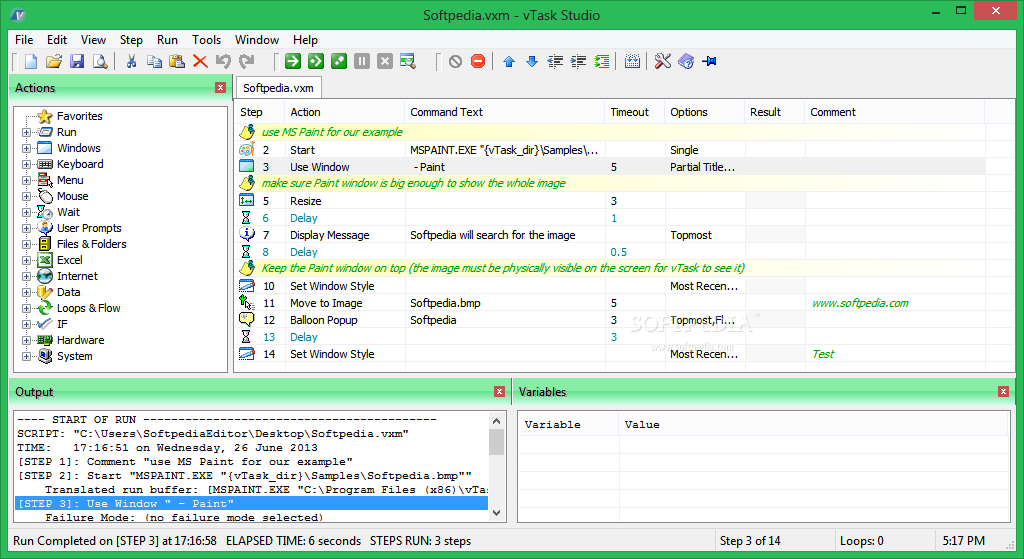1024x559 pixels.
Task: Expand the Files & Folders node
Action: pos(26,244)
